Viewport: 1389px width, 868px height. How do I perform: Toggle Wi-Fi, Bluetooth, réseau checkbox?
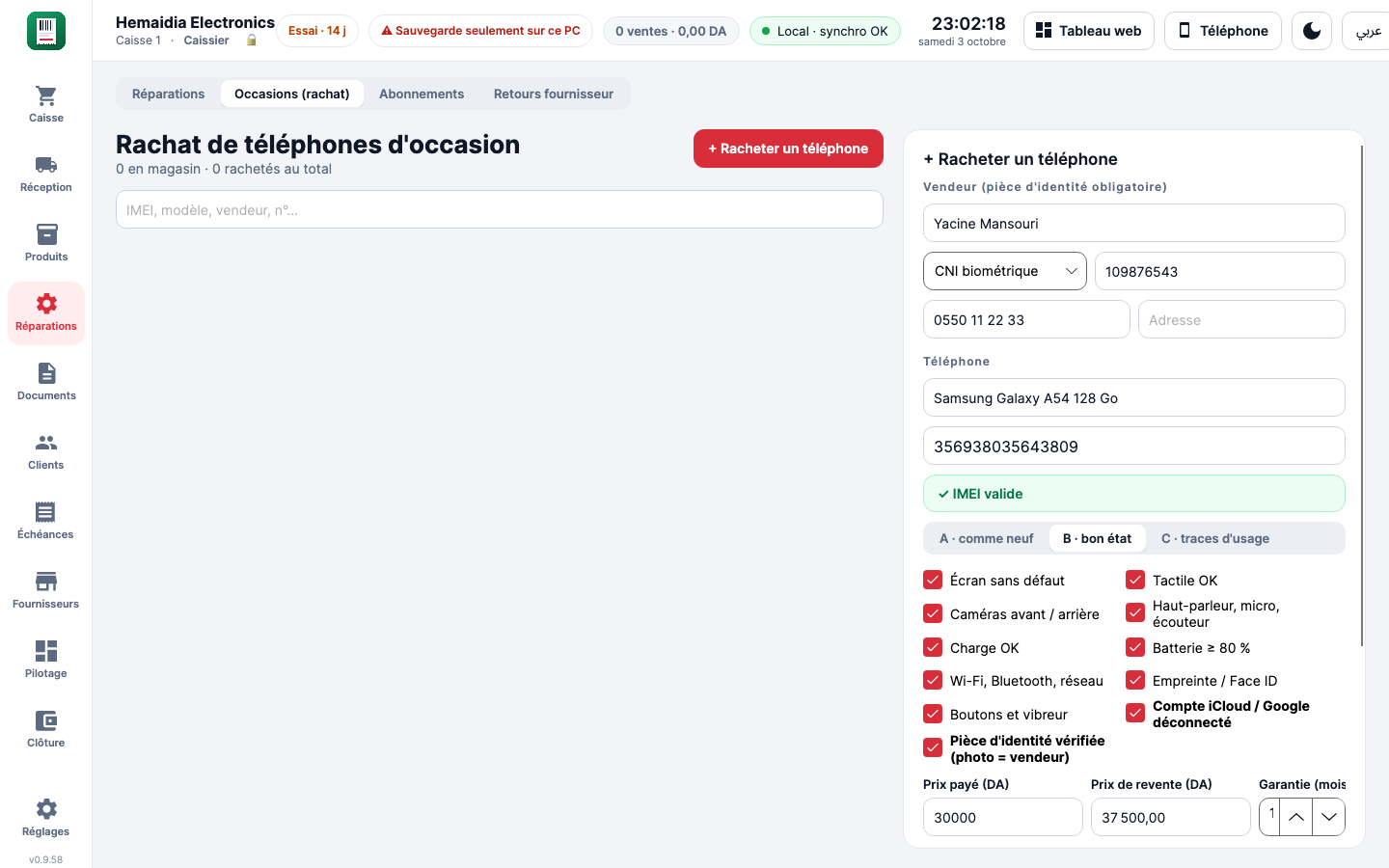coord(933,680)
